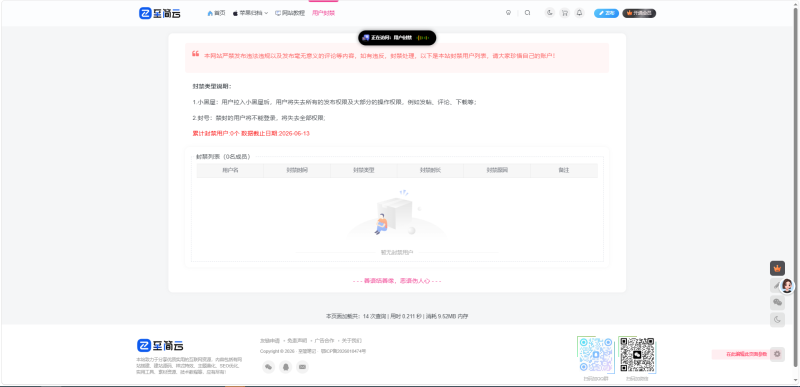The width and height of the screenshot is (800, 387).
Task: Open the 广告合作 footer link
Action: (x=324, y=341)
